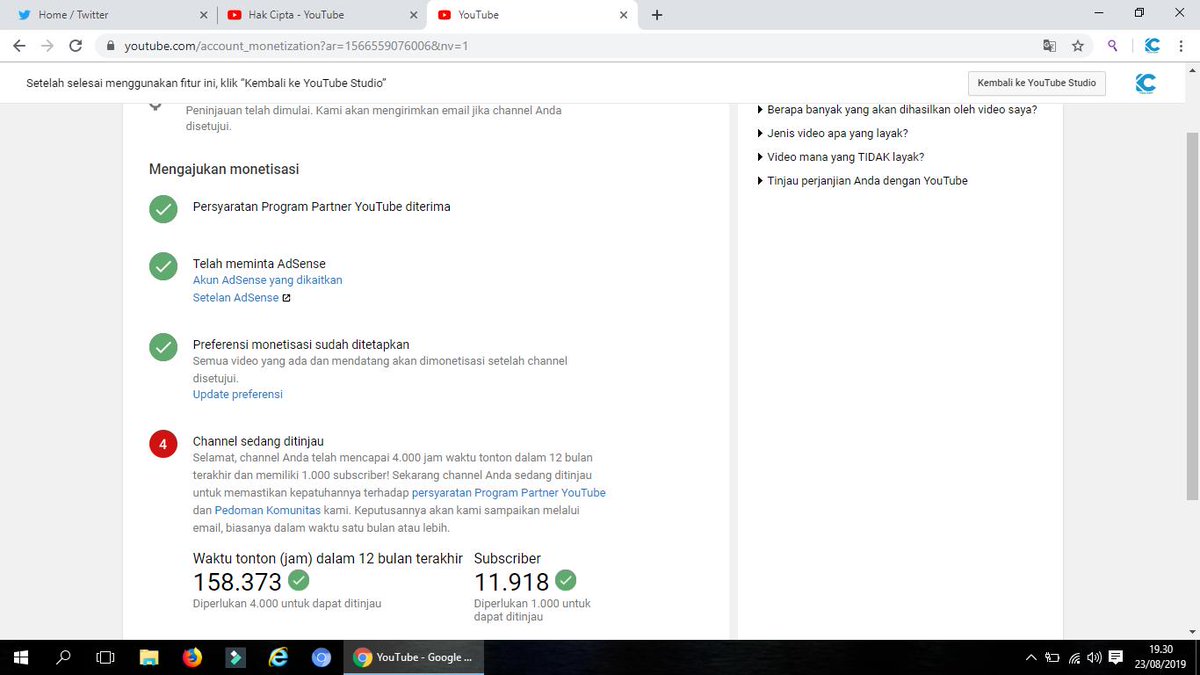This screenshot has width=1200, height=675.
Task: Open the volume control tray icon
Action: coord(1094,657)
